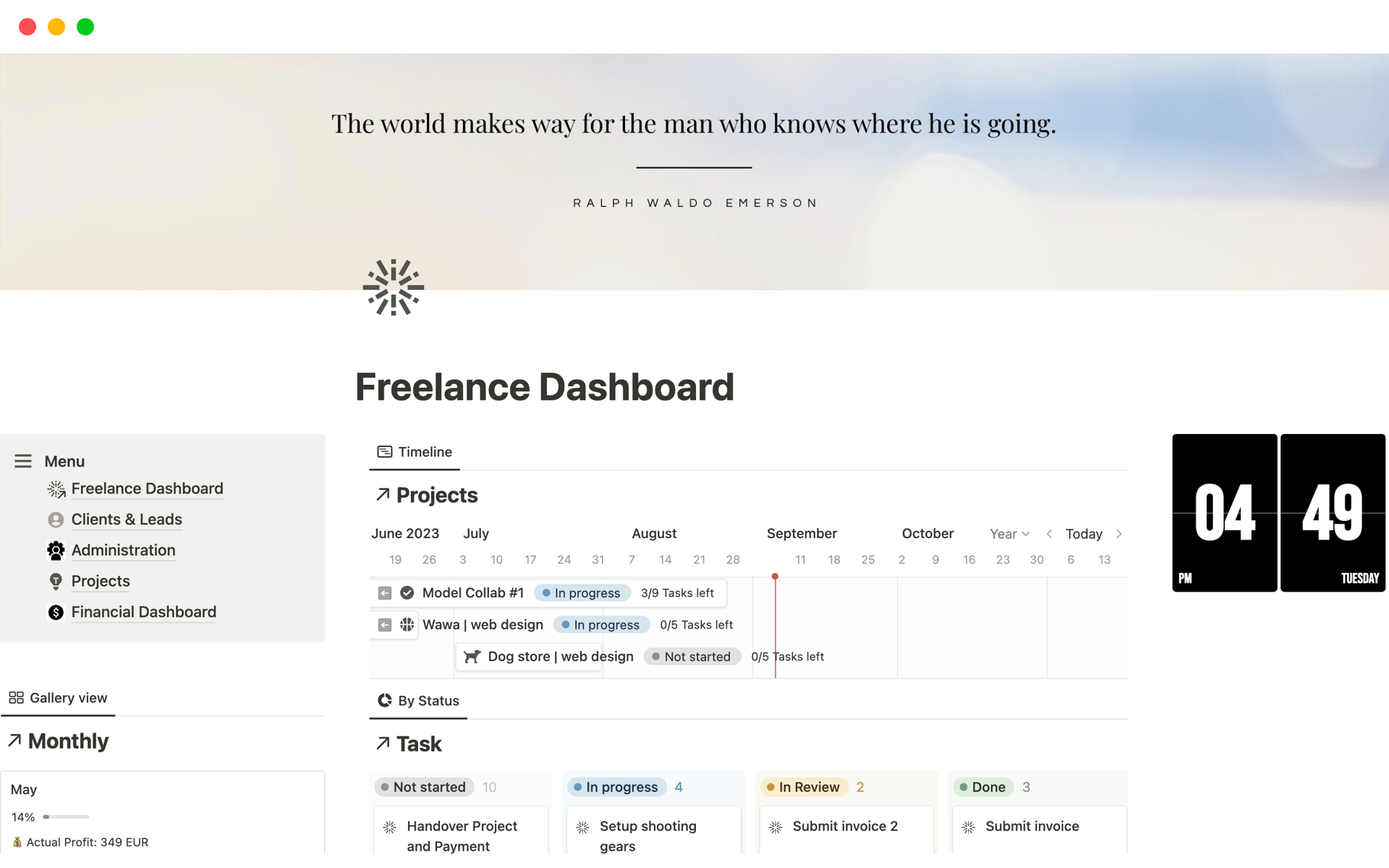Click the Gallery view grid icon
Viewport: 1389px width, 868px height.
coord(16,697)
